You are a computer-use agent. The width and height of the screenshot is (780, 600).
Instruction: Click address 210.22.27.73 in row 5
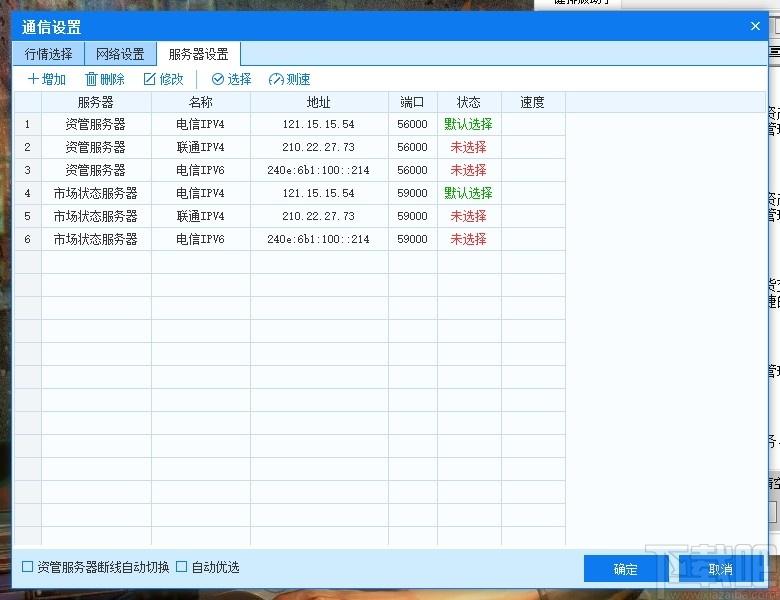pyautogui.click(x=318, y=216)
